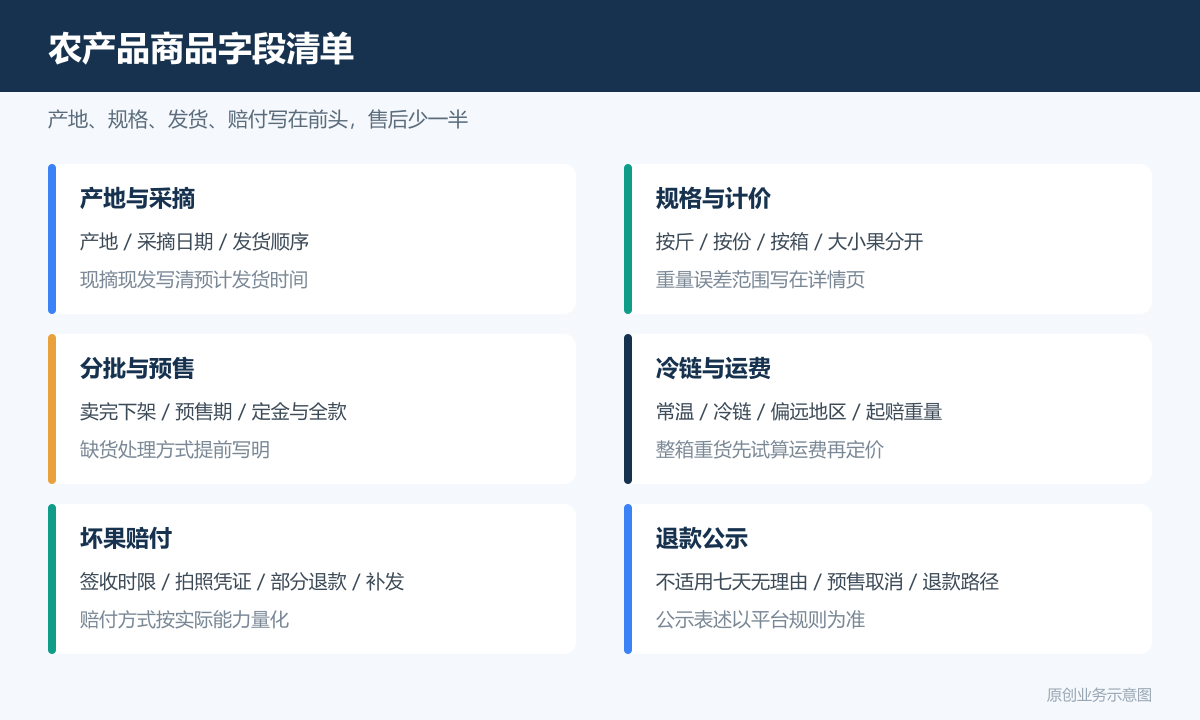Click the line 卖完下架 / 预售期 / 定金与全款
Image resolution: width=1200 pixels, height=720 pixels.
click(x=213, y=412)
